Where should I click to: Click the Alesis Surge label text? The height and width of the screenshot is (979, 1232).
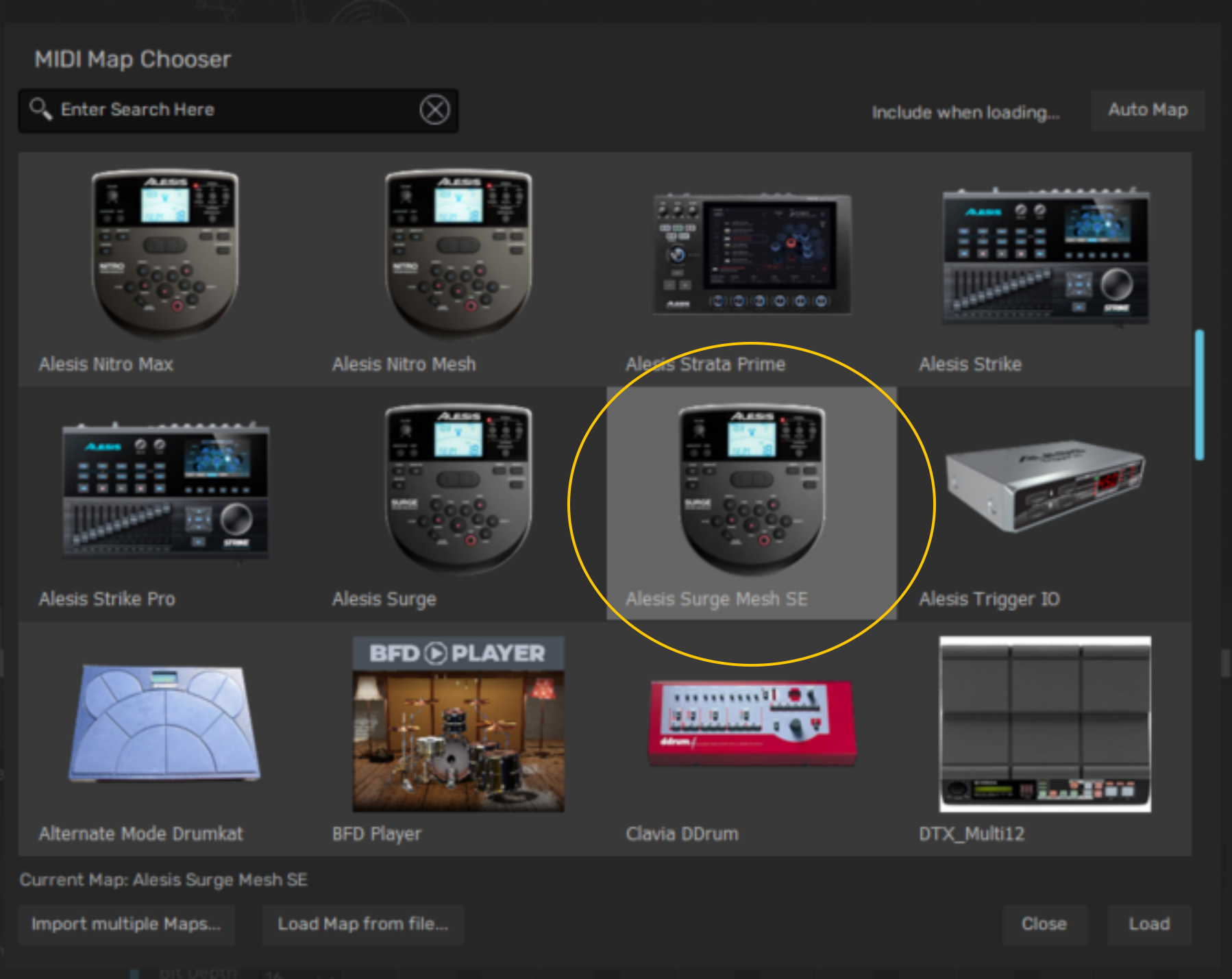tap(384, 600)
